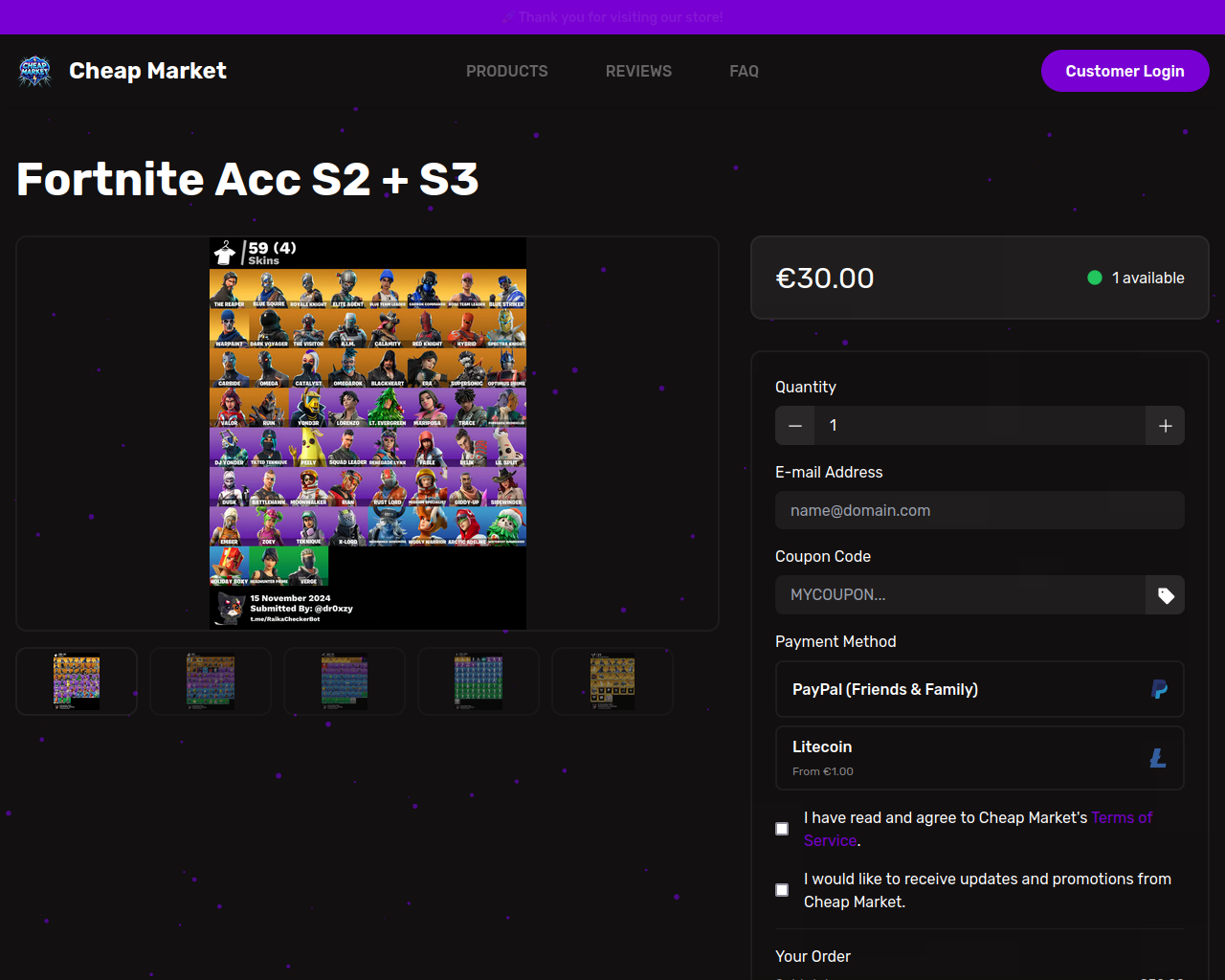Viewport: 1225px width, 980px height.
Task: Select the third product thumbnail
Action: [345, 681]
